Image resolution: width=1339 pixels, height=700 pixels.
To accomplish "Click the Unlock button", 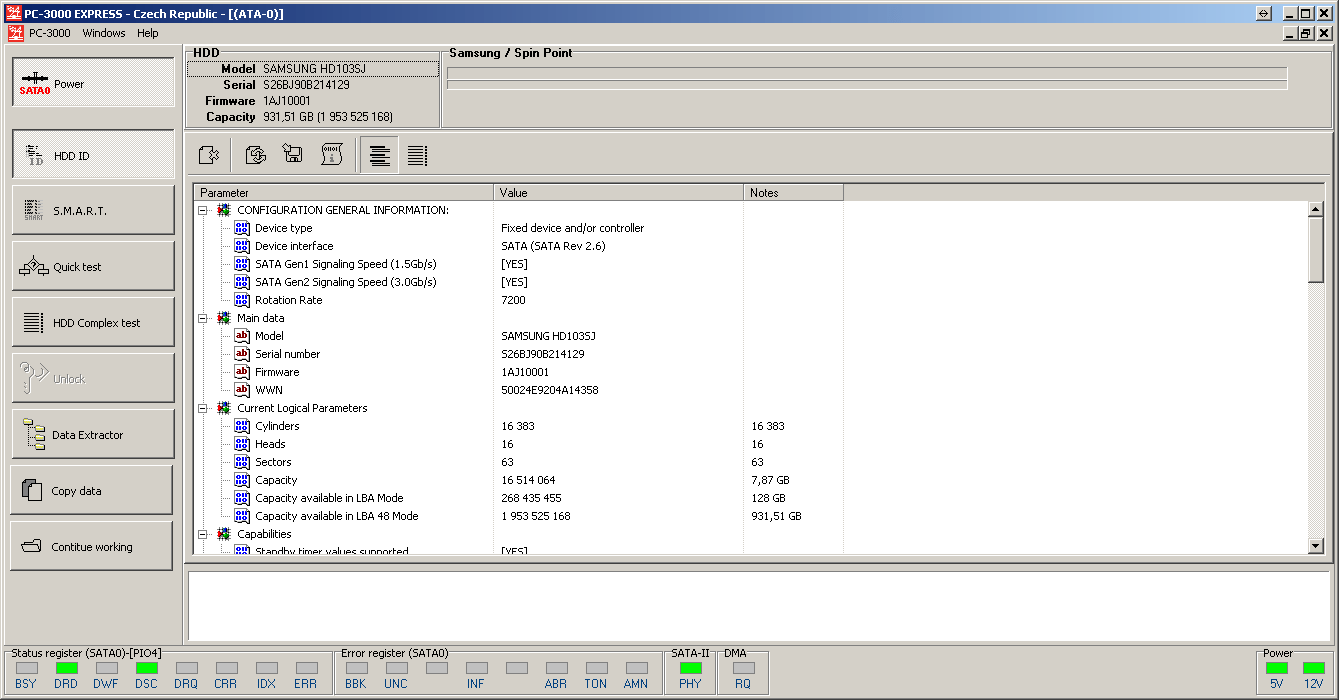I will (x=93, y=378).
